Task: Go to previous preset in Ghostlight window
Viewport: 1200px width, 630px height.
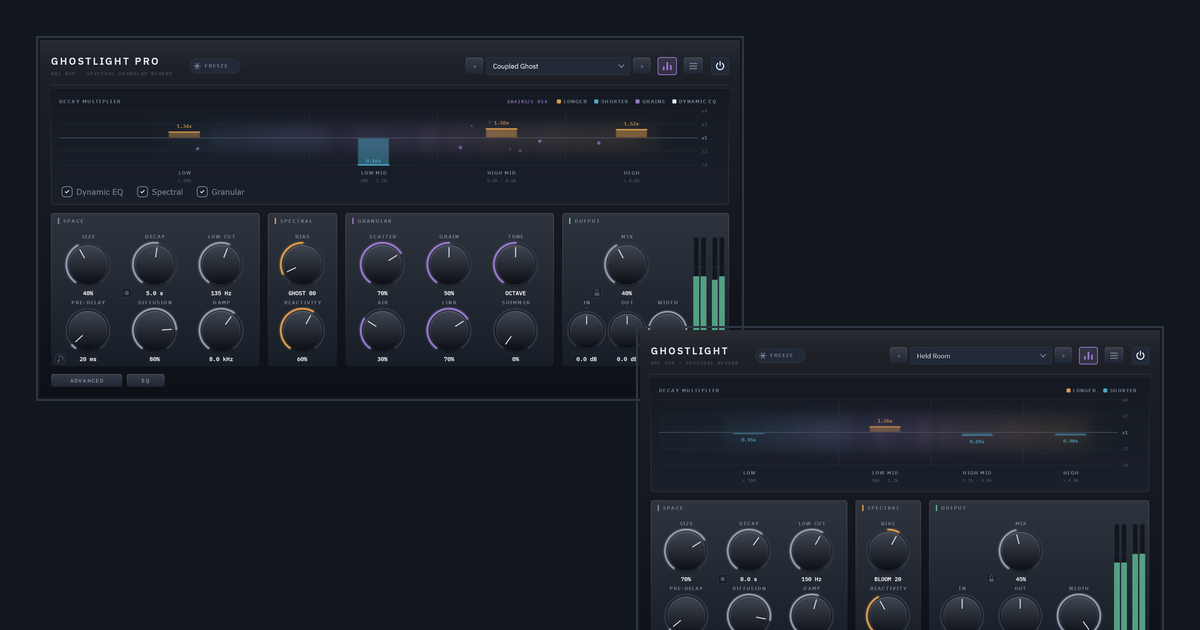Action: [898, 355]
